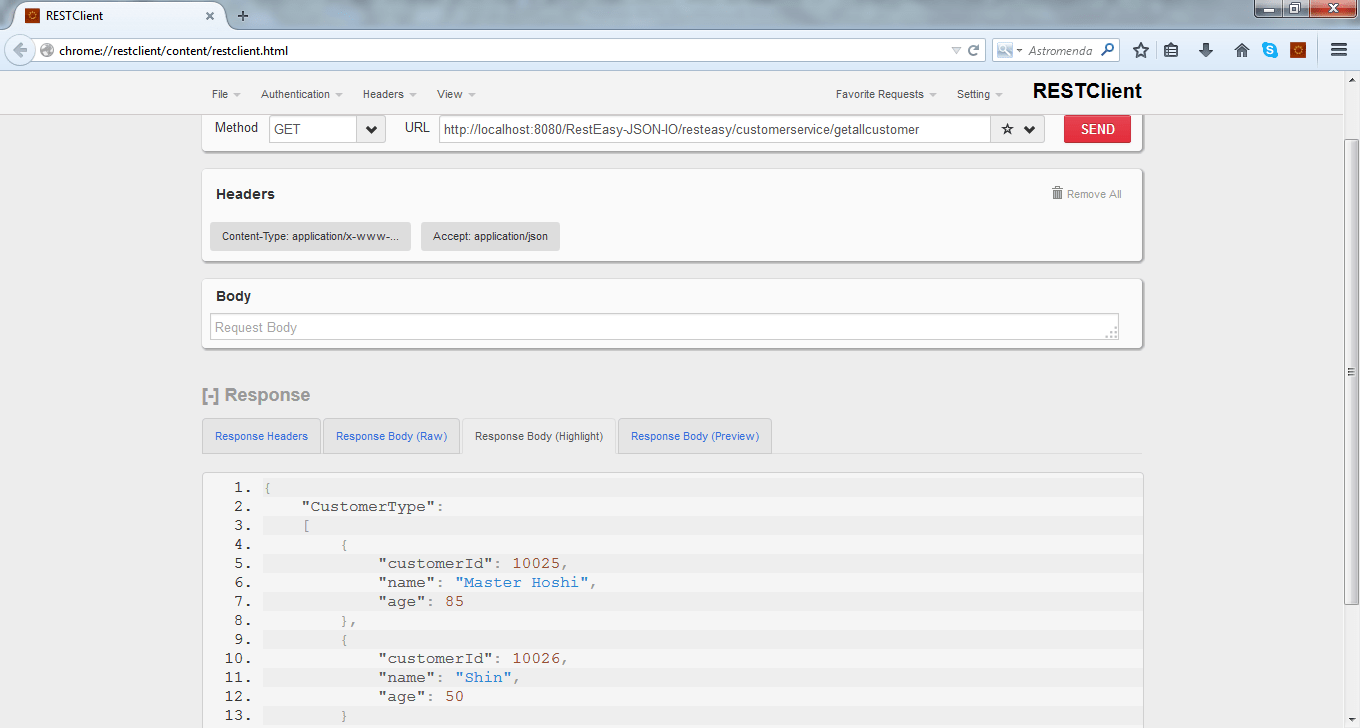Open the bookmarks sidebar icon
Image resolution: width=1360 pixels, height=728 pixels.
(1171, 49)
